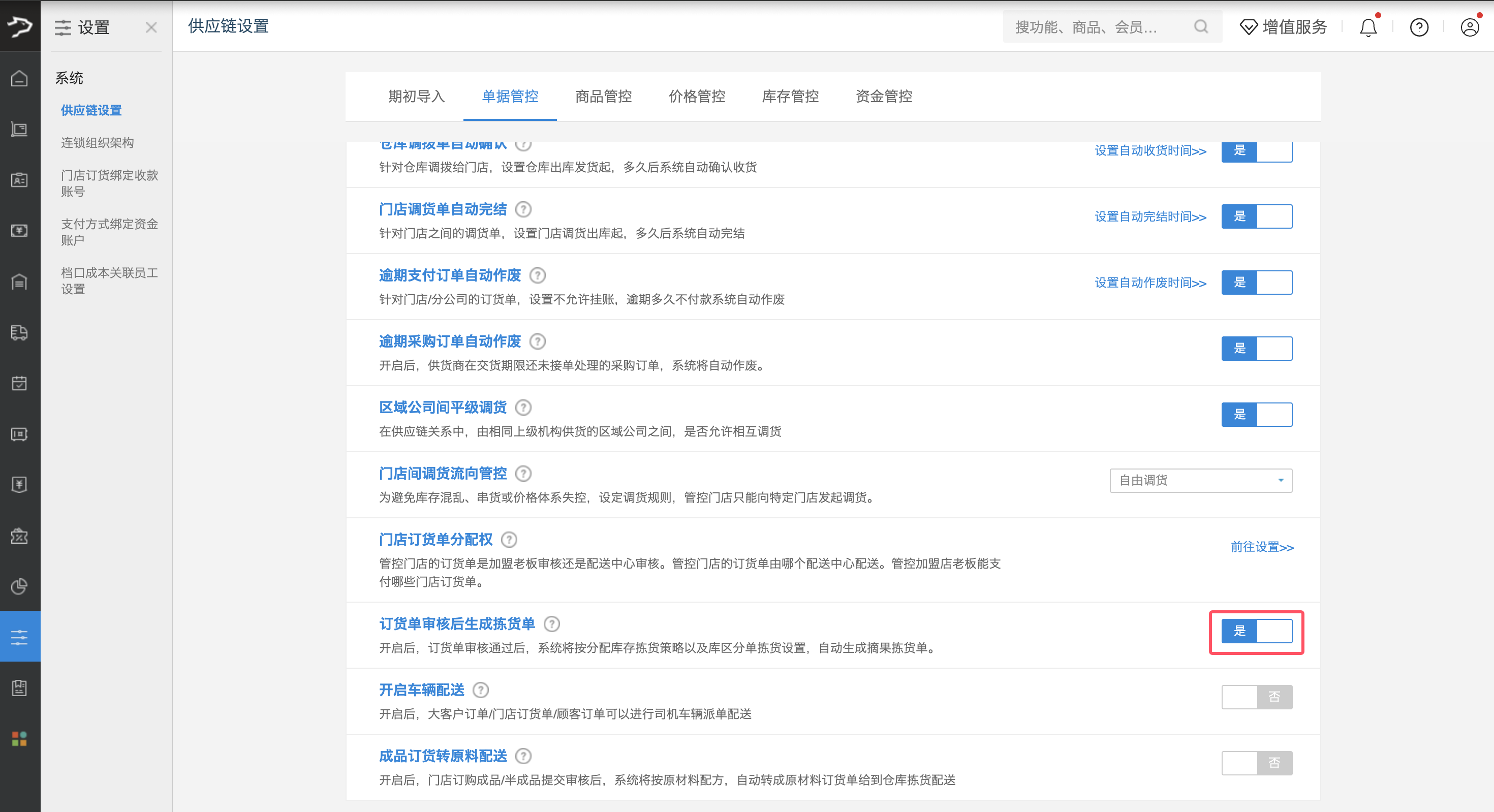This screenshot has width=1494, height=812.
Task: Click help icon beside 开启车辆配送
Action: pyautogui.click(x=480, y=690)
